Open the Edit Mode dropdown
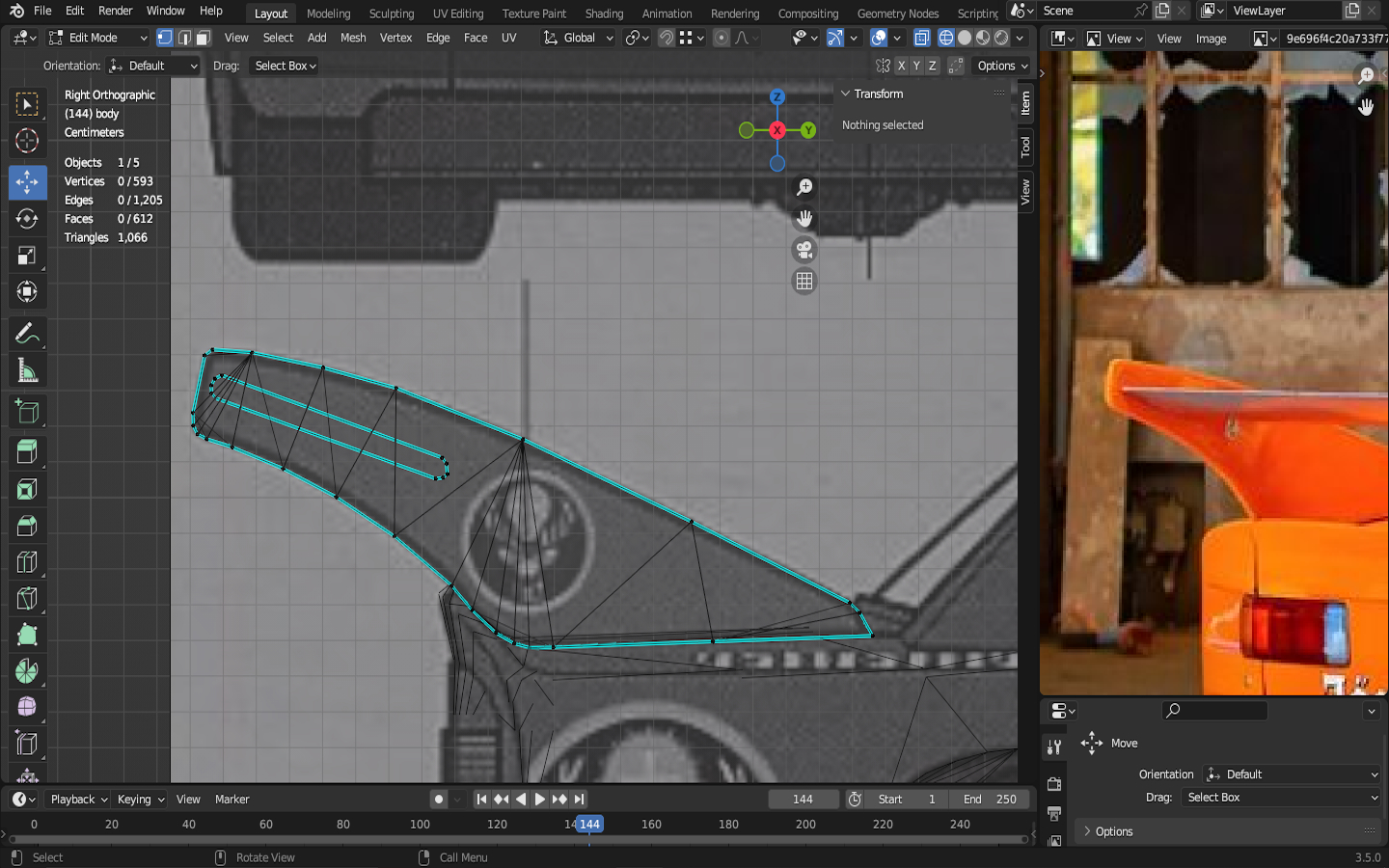Image resolution: width=1389 pixels, height=868 pixels. point(97,38)
